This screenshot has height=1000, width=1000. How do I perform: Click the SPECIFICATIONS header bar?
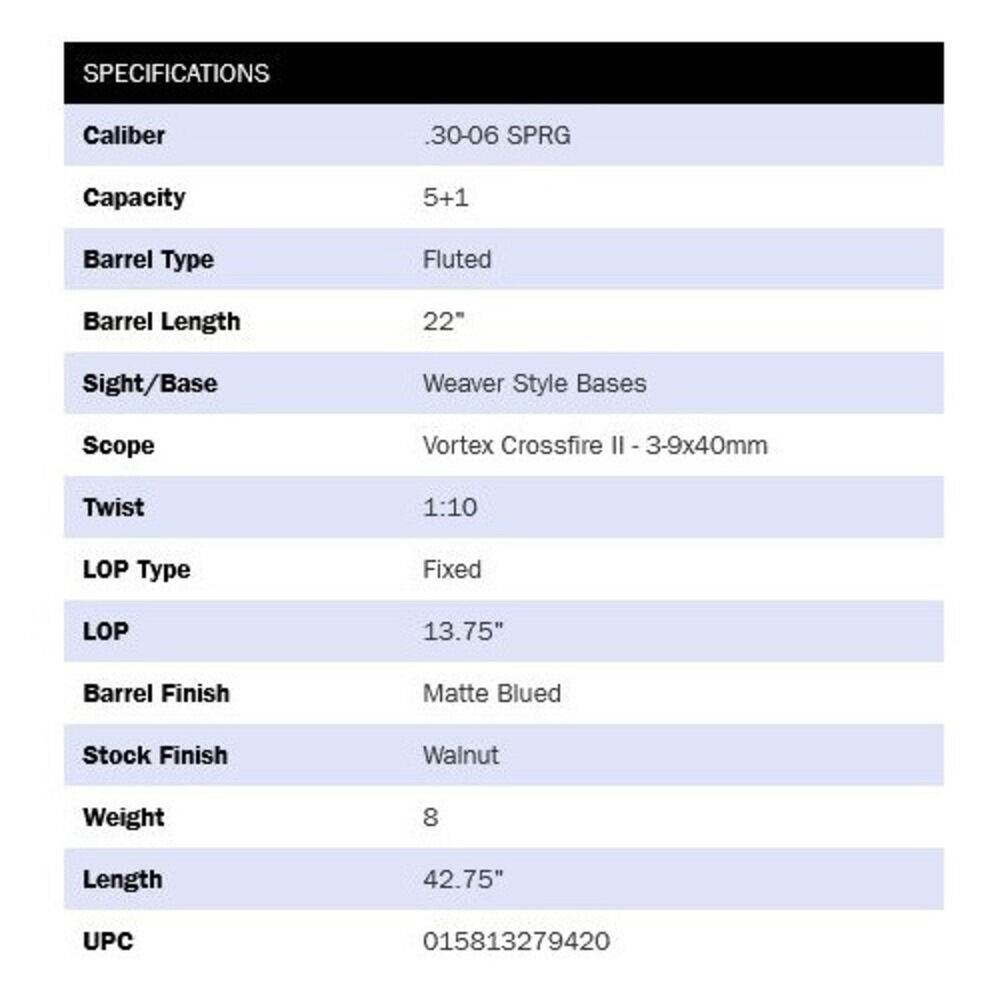point(503,73)
